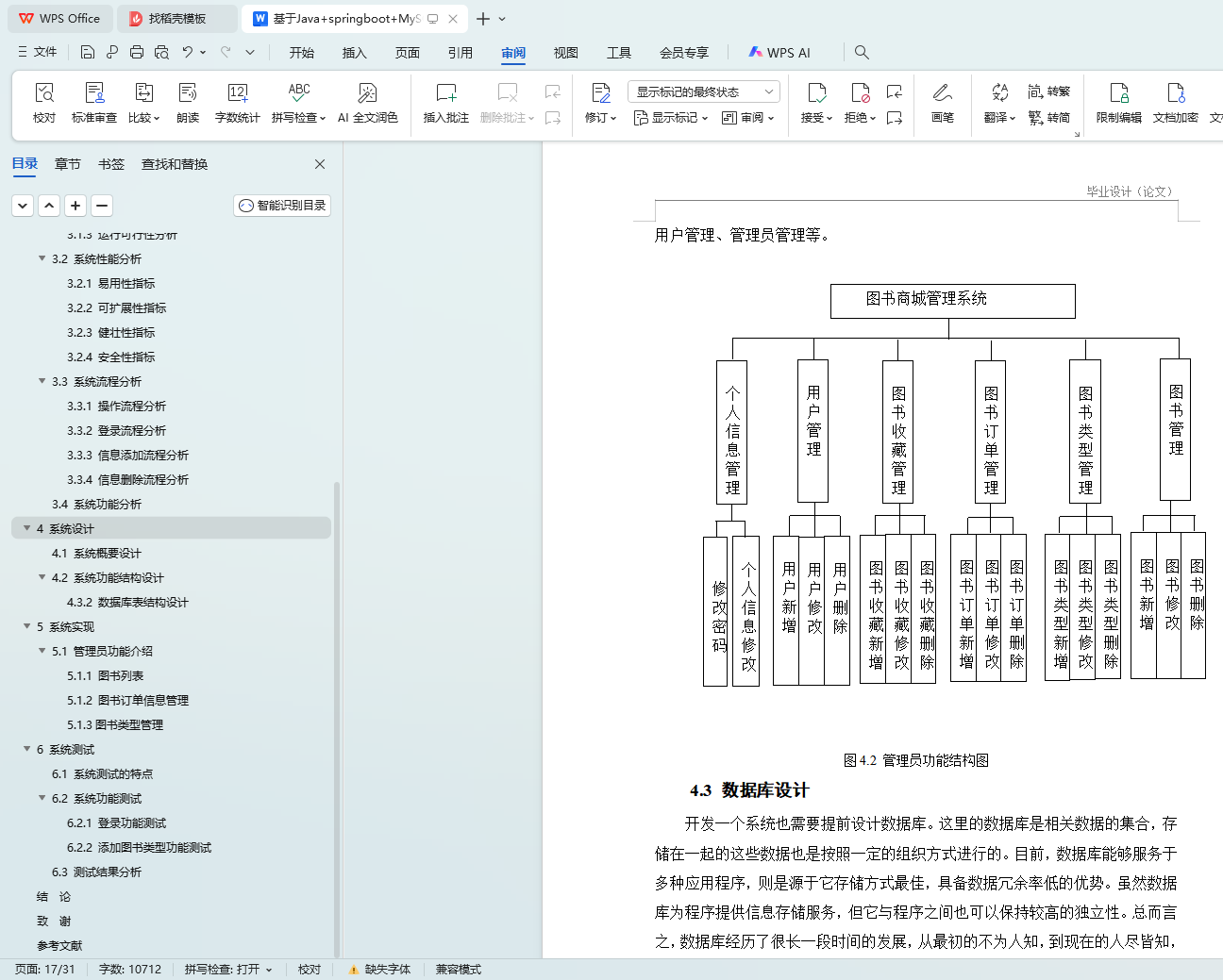1223x980 pixels.
Task: Click the outline pane scrollbar thumb
Action: pos(337,719)
